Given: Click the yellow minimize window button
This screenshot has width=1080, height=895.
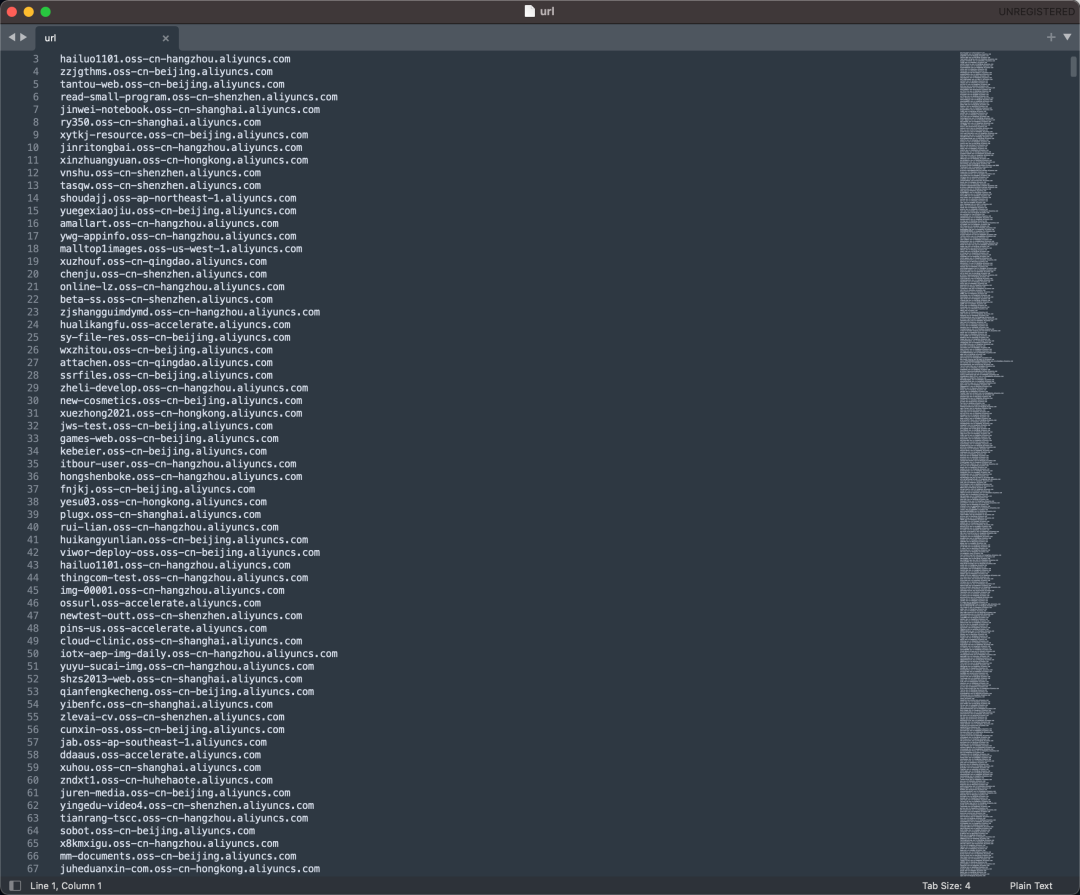Looking at the screenshot, I should click(x=28, y=11).
